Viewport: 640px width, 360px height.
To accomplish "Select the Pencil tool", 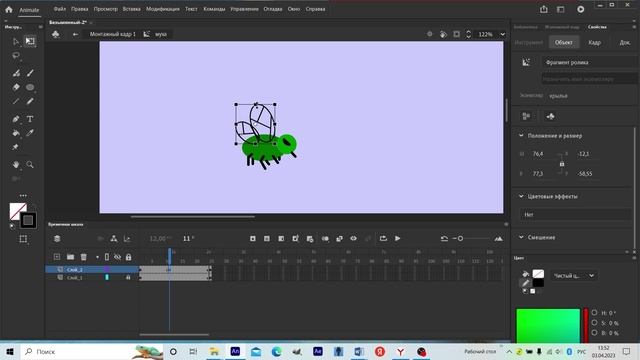I will coord(30,101).
